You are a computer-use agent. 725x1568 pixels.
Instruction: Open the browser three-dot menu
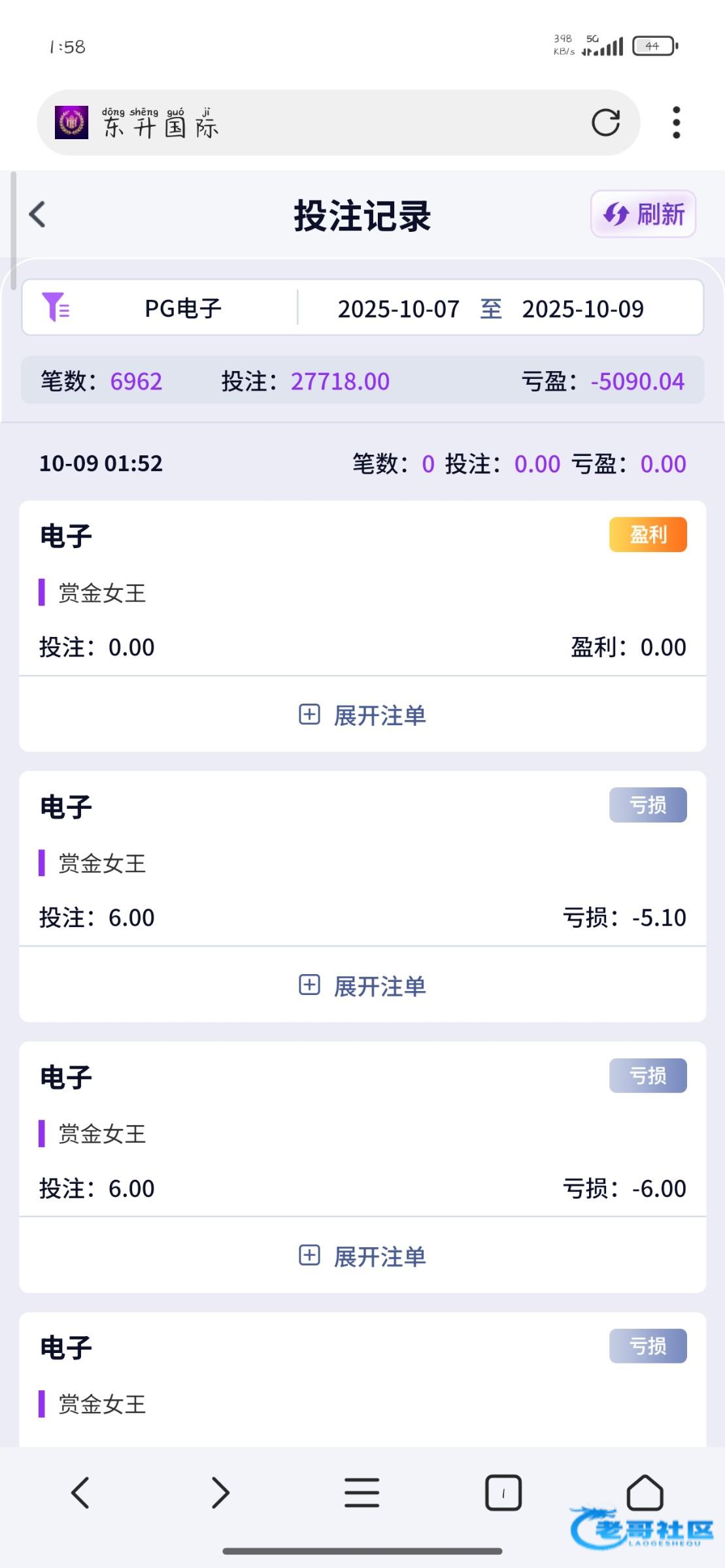coord(676,122)
